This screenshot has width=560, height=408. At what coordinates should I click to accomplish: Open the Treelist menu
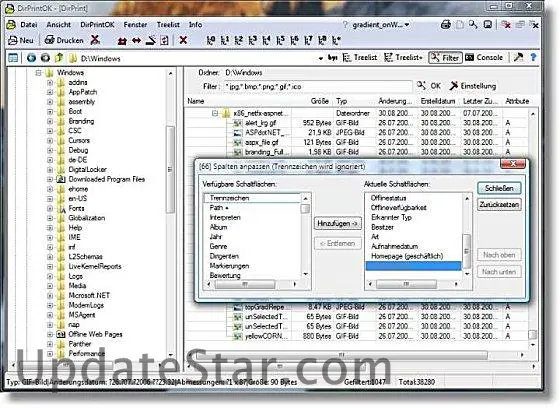tap(168, 25)
